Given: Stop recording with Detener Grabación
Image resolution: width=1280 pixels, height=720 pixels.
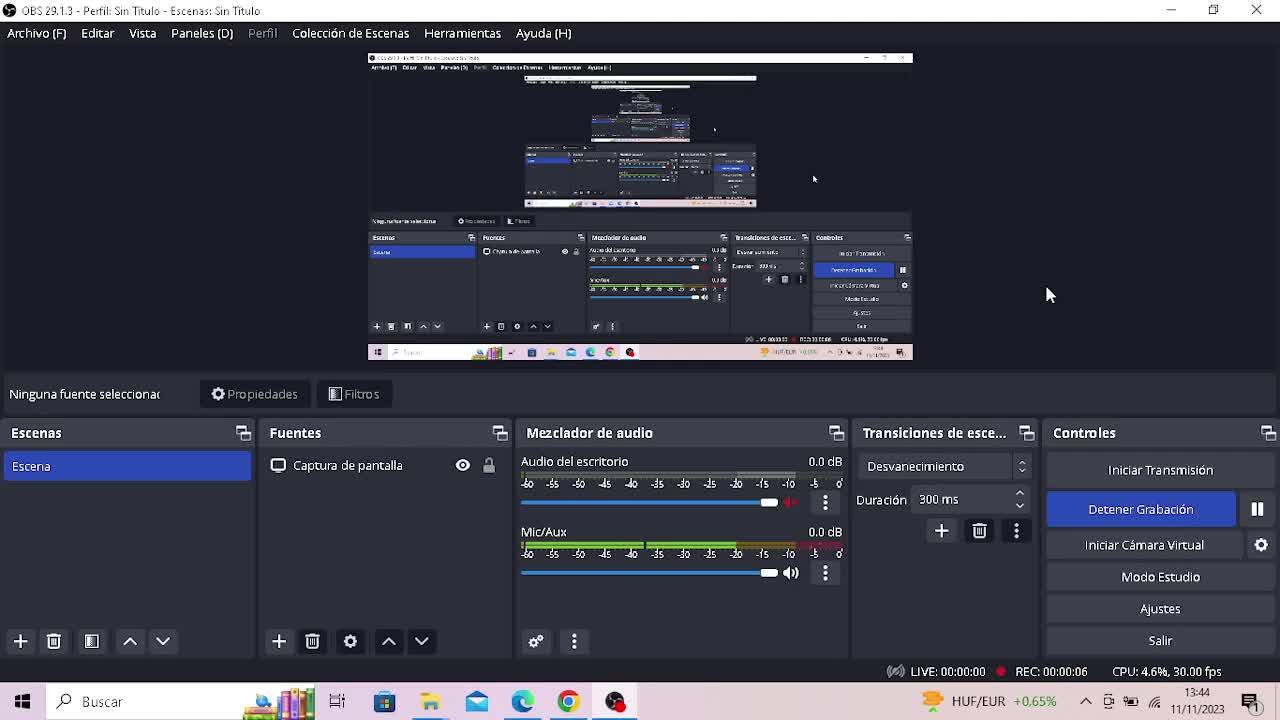Looking at the screenshot, I should point(1141,509).
